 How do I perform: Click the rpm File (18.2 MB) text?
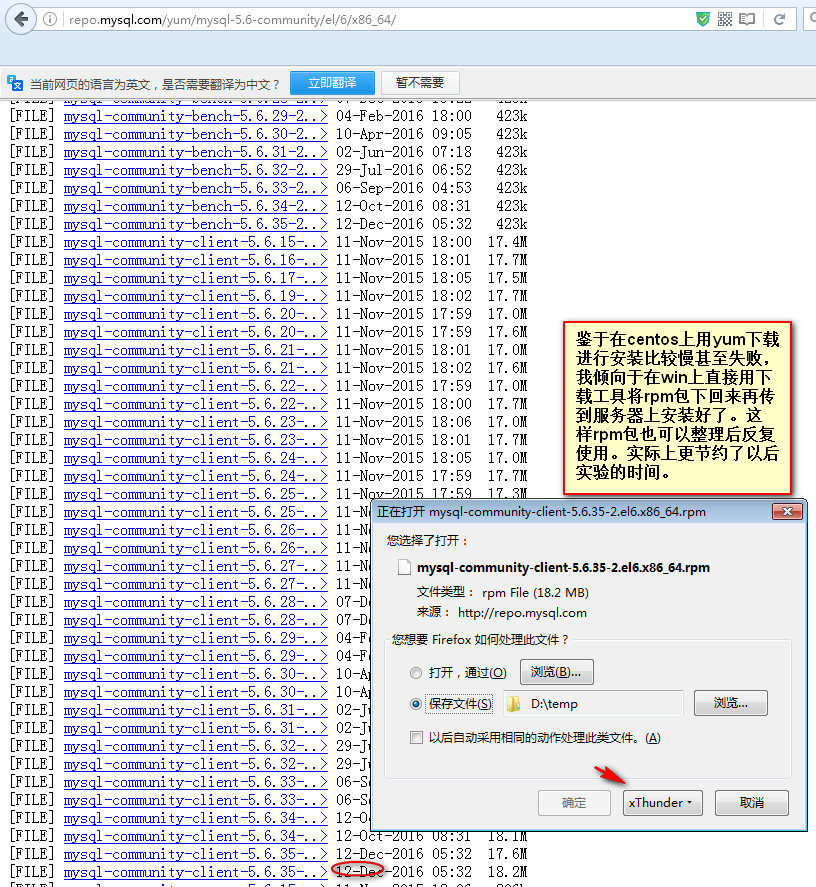[535, 592]
